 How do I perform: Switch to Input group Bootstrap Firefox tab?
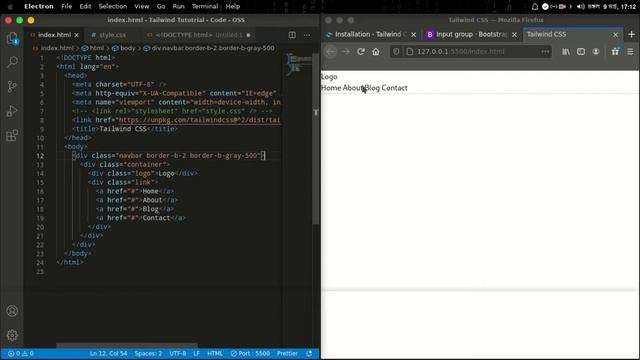[471, 35]
